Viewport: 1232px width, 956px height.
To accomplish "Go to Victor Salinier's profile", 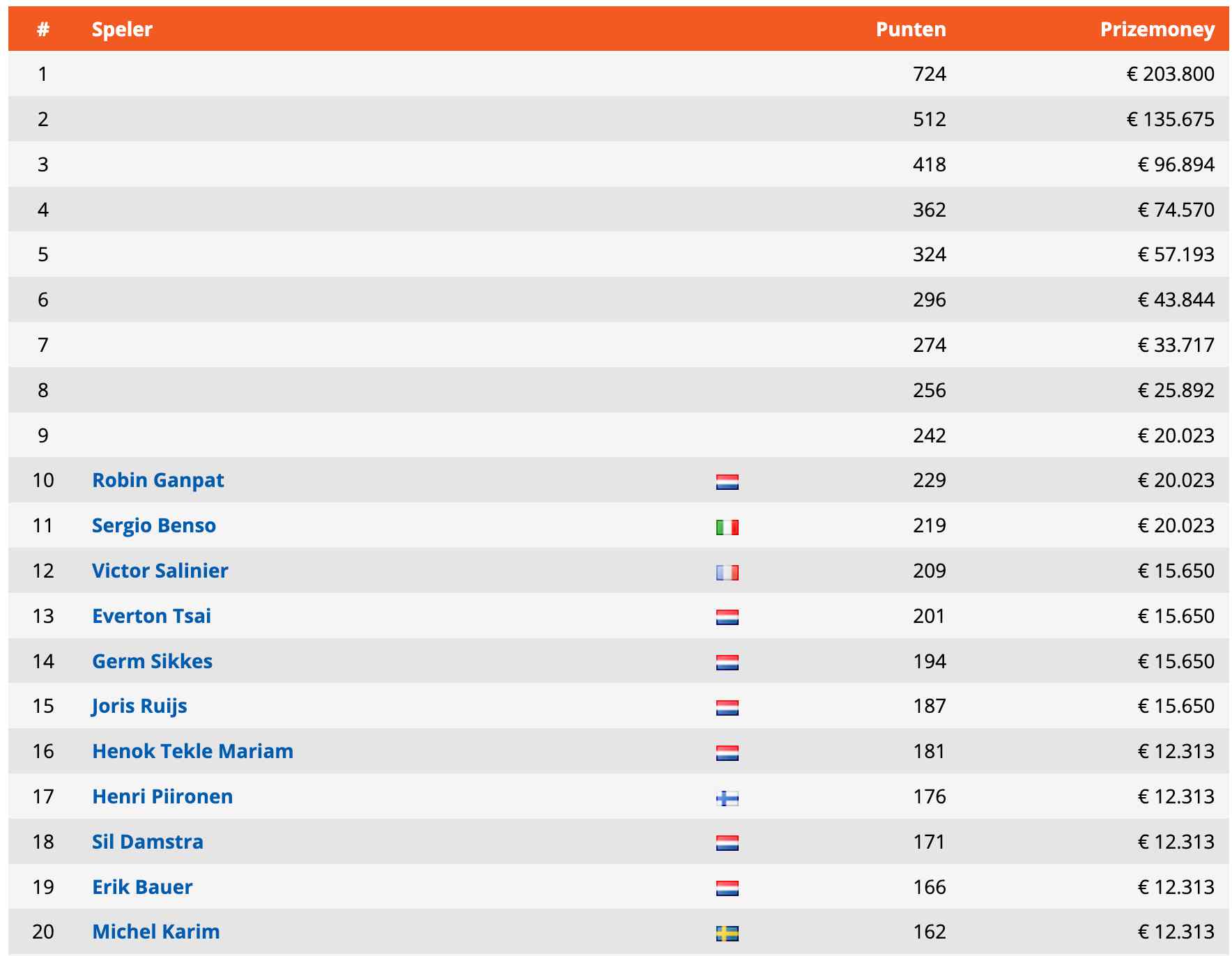I will coord(160,571).
